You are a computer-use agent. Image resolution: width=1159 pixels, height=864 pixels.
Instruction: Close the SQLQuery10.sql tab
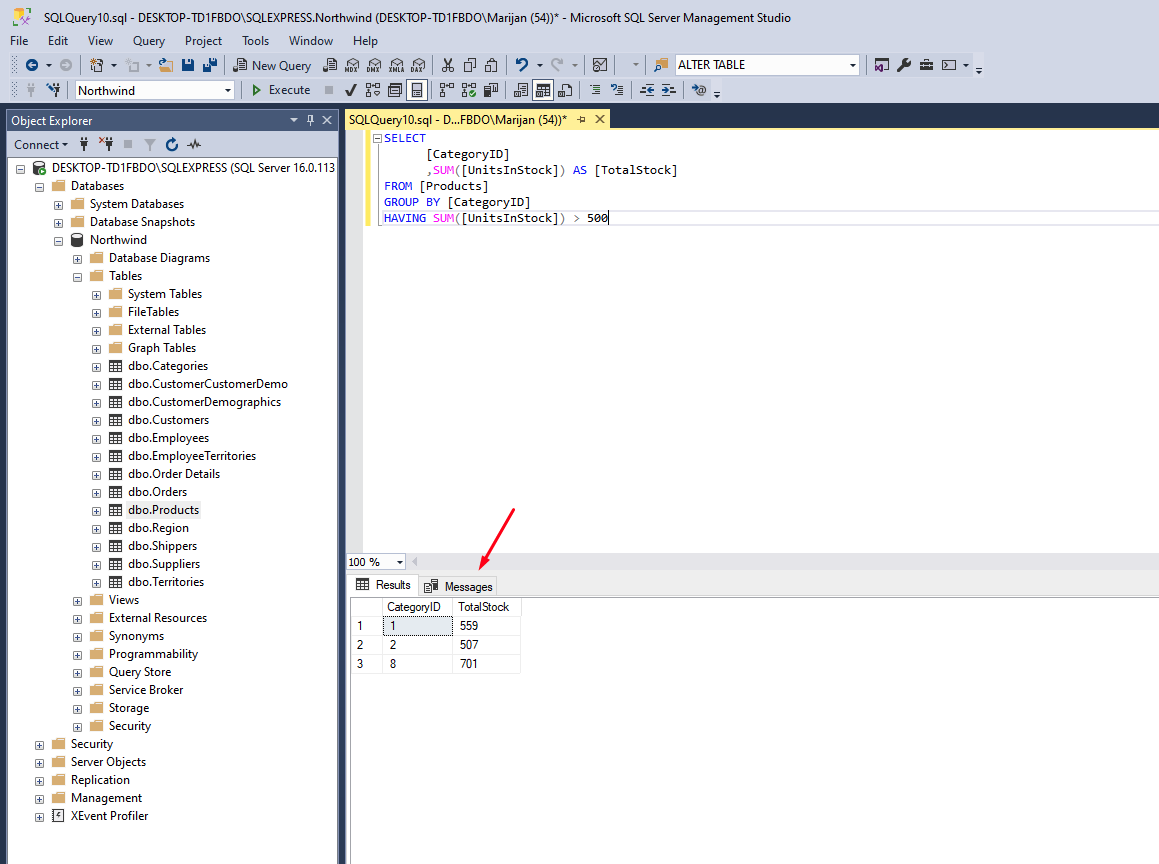(600, 120)
